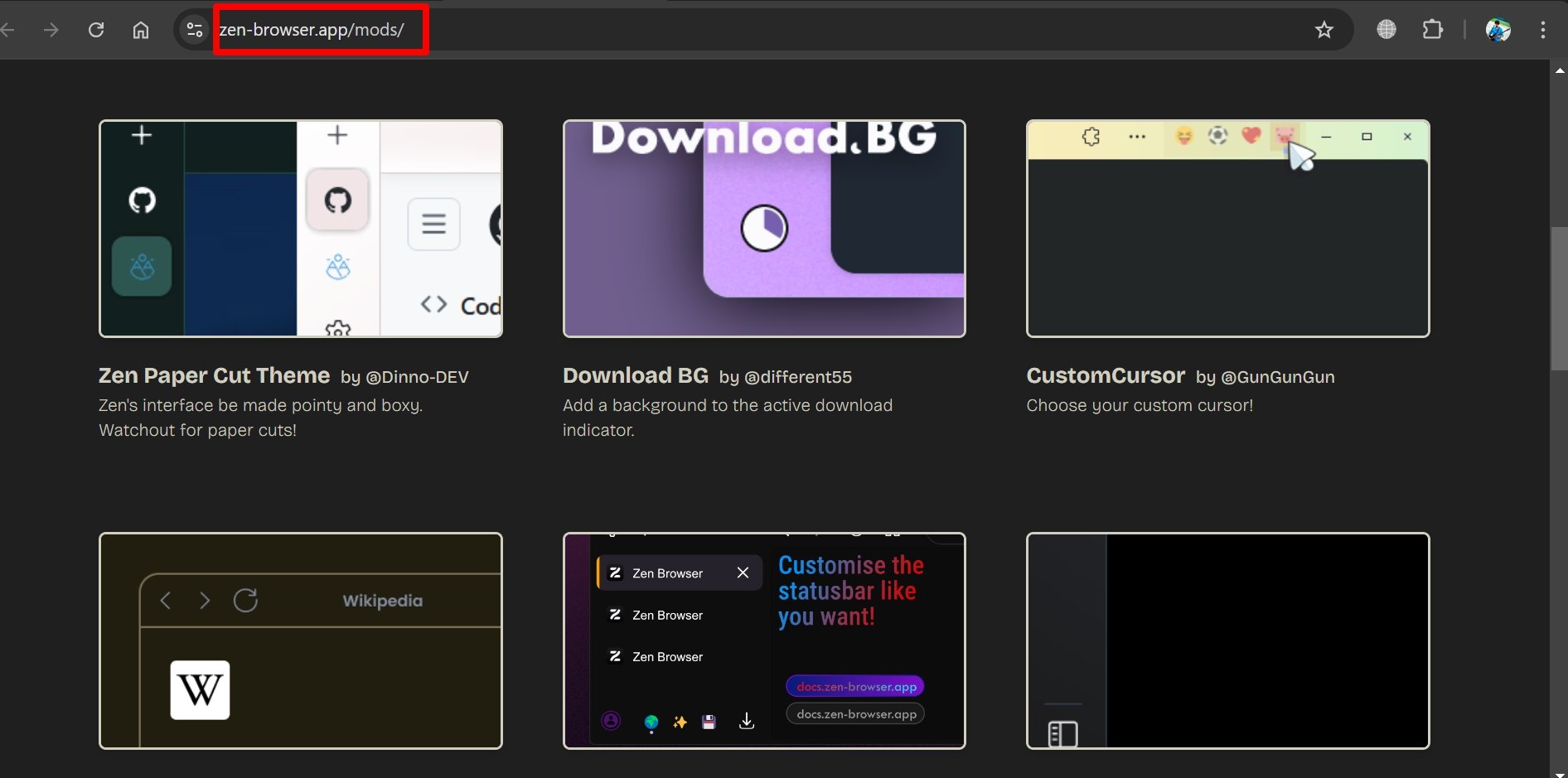Click the vertical scrollbar thumb
The height and width of the screenshot is (778, 1568).
point(1559,298)
